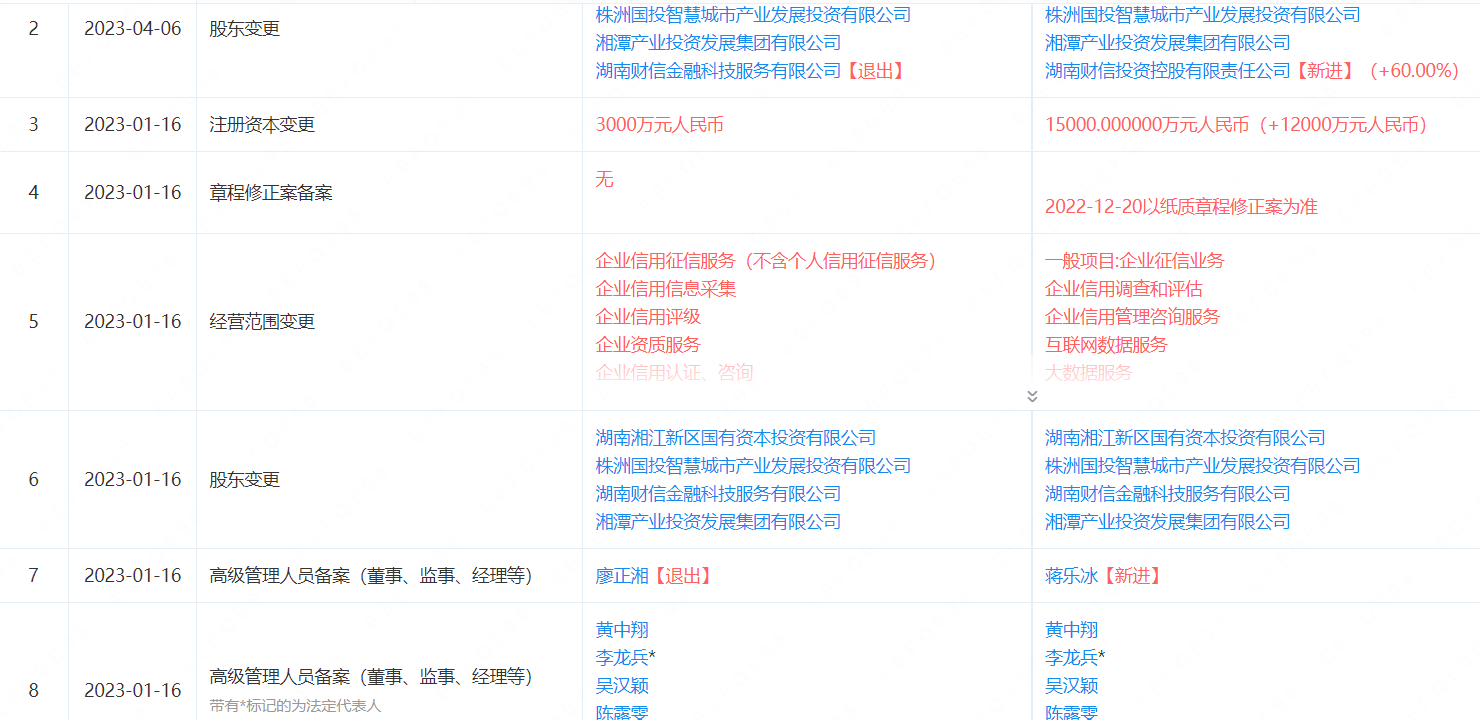Expand the collapsed 经营范围变更 details chevron
This screenshot has width=1480, height=720.
point(1032,396)
